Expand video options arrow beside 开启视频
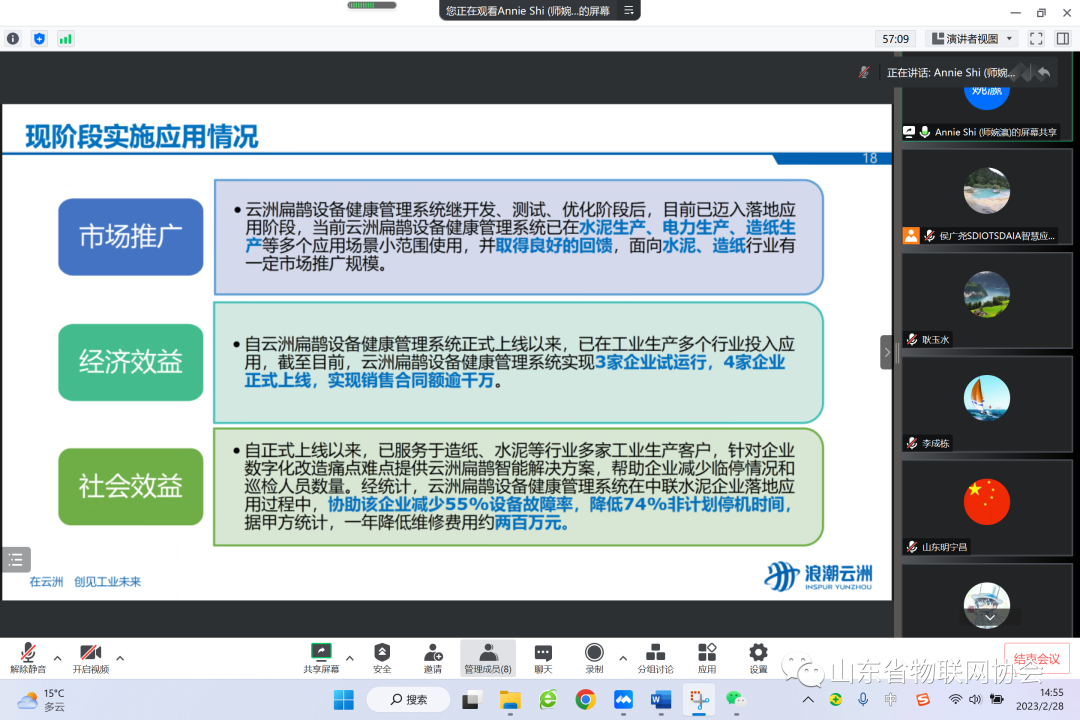The height and width of the screenshot is (720, 1080). (x=120, y=658)
